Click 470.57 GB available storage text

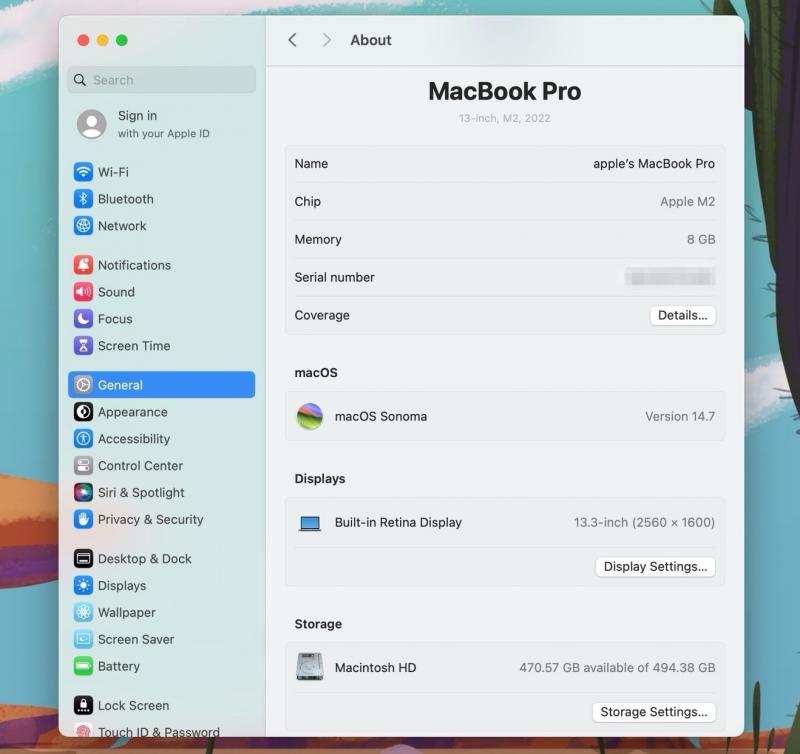click(617, 667)
